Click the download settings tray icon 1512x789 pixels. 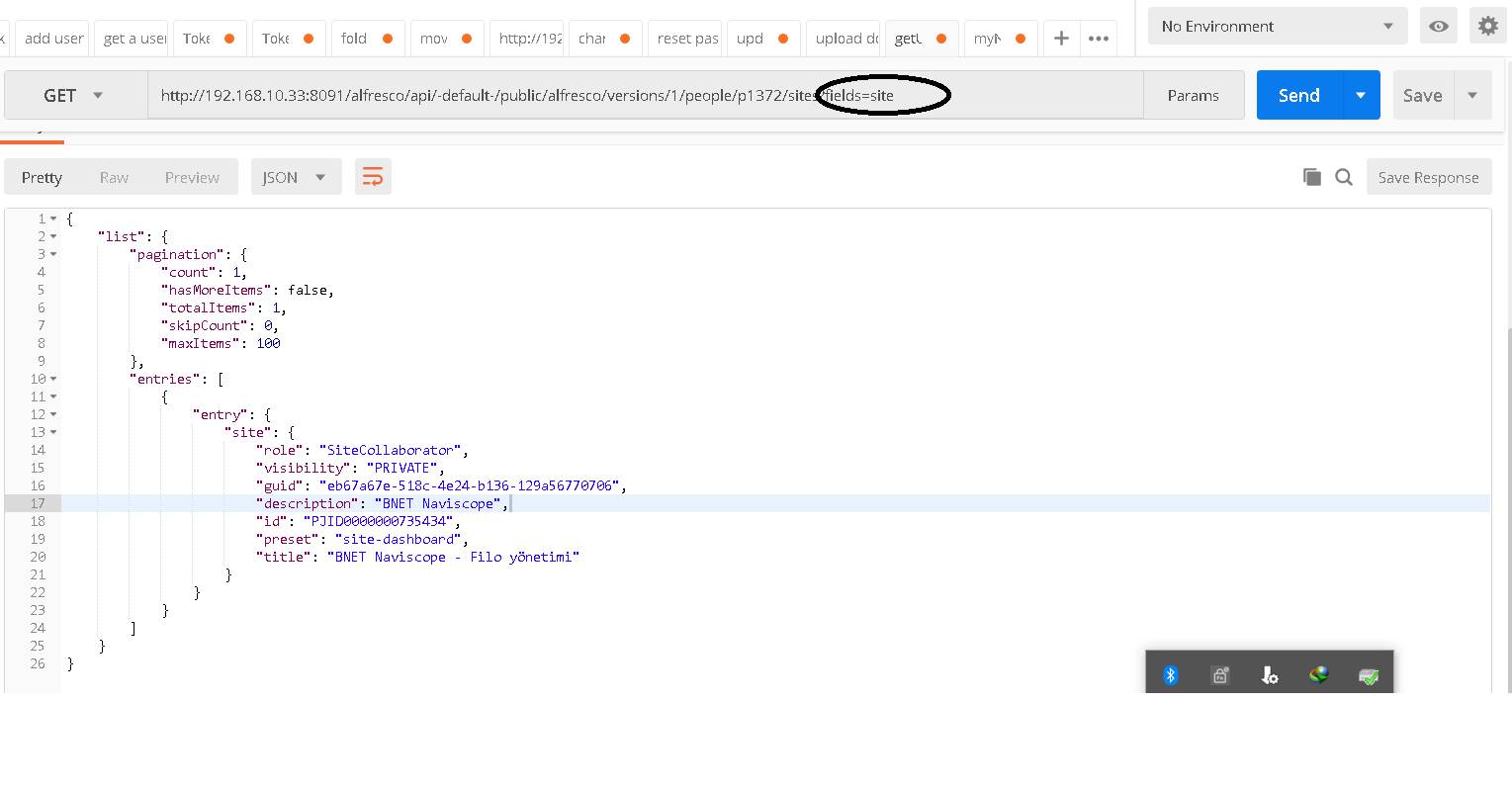tap(1270, 675)
